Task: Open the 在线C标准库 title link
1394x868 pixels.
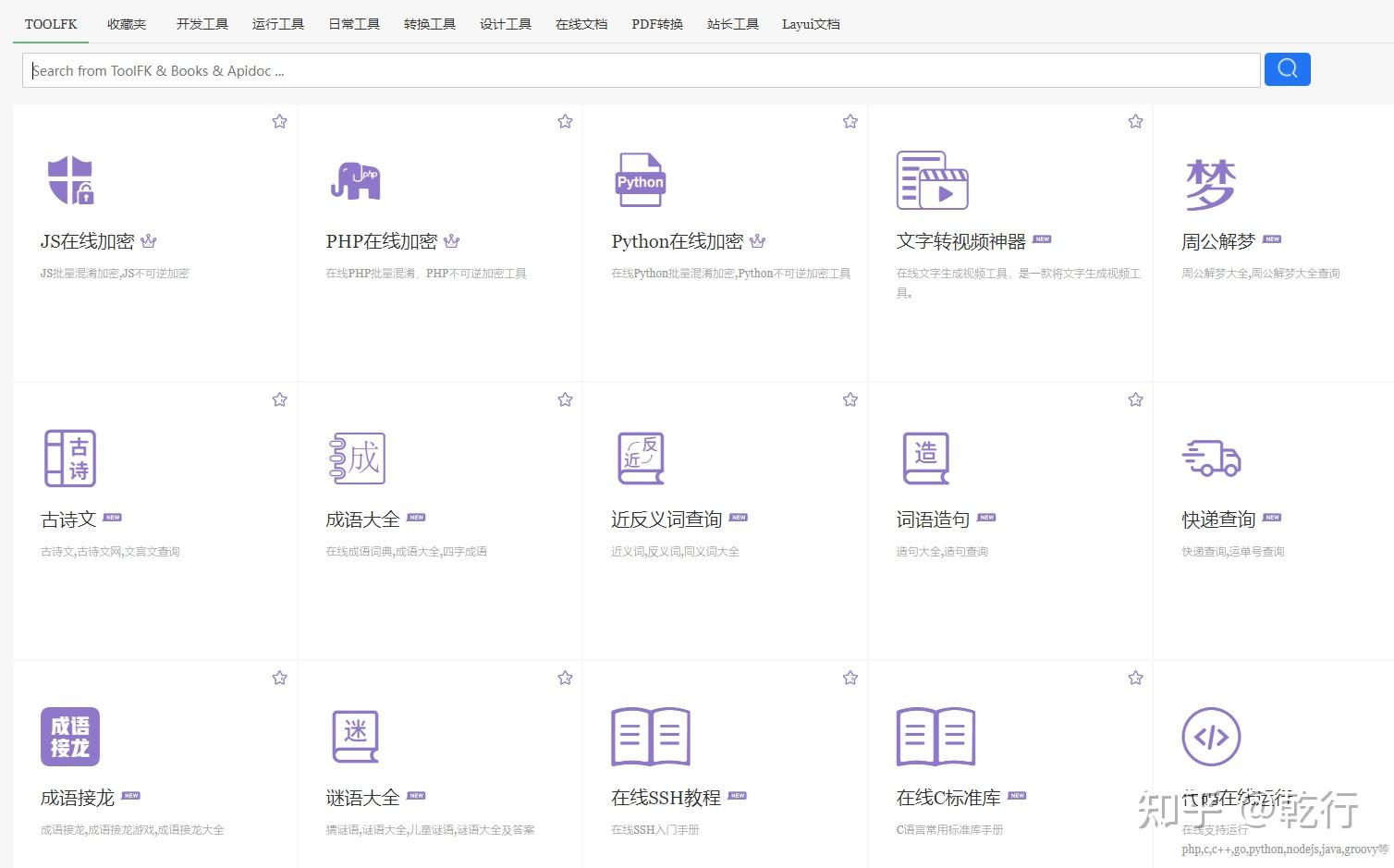Action: (949, 798)
